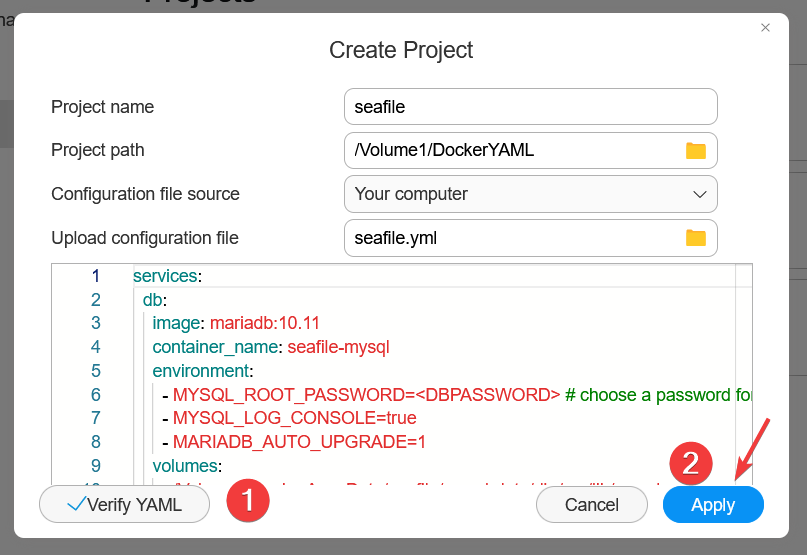The height and width of the screenshot is (555, 807).
Task: Click the db: line in the editor
Action: [x=154, y=299]
